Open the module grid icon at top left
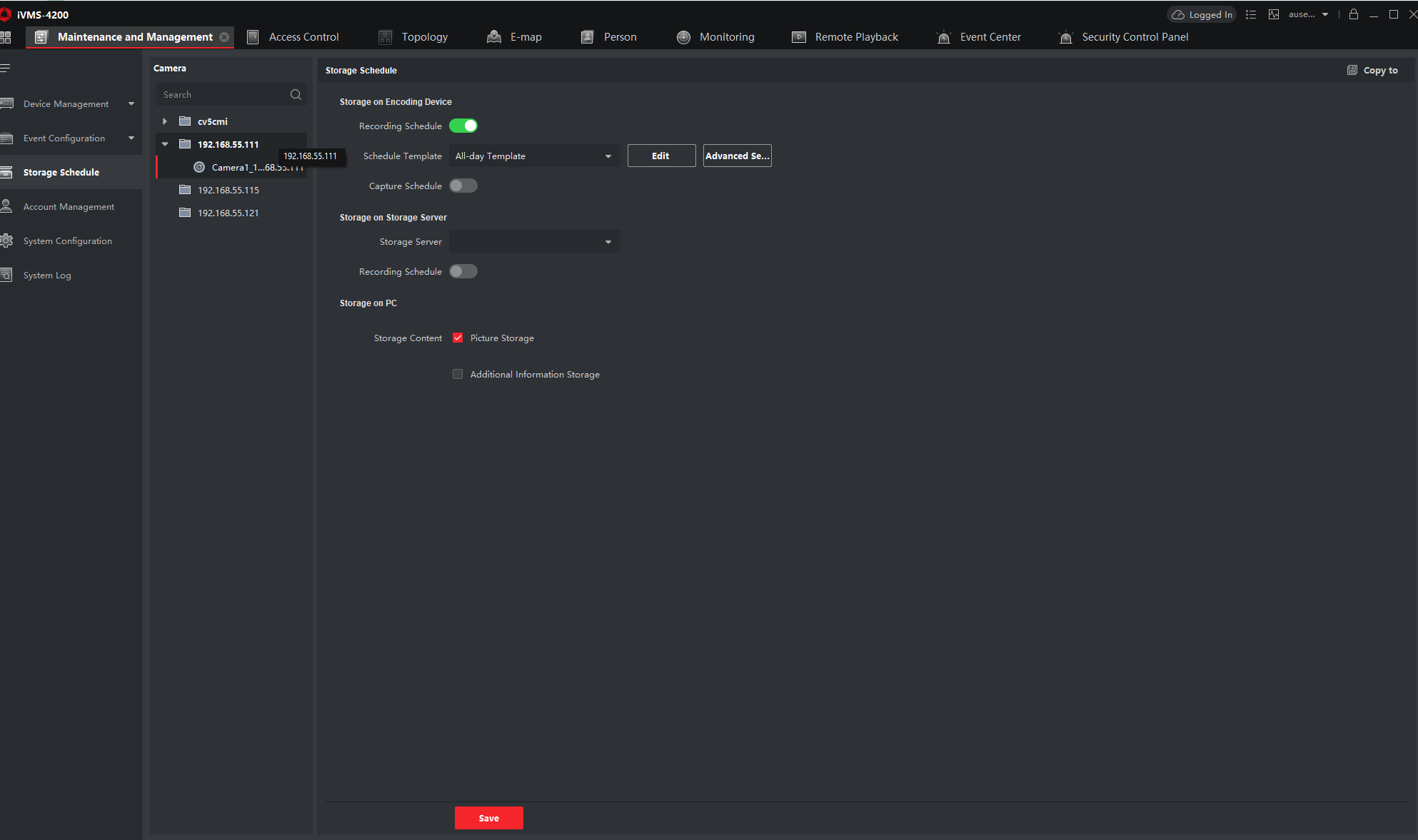The height and width of the screenshot is (840, 1418). click(x=6, y=37)
